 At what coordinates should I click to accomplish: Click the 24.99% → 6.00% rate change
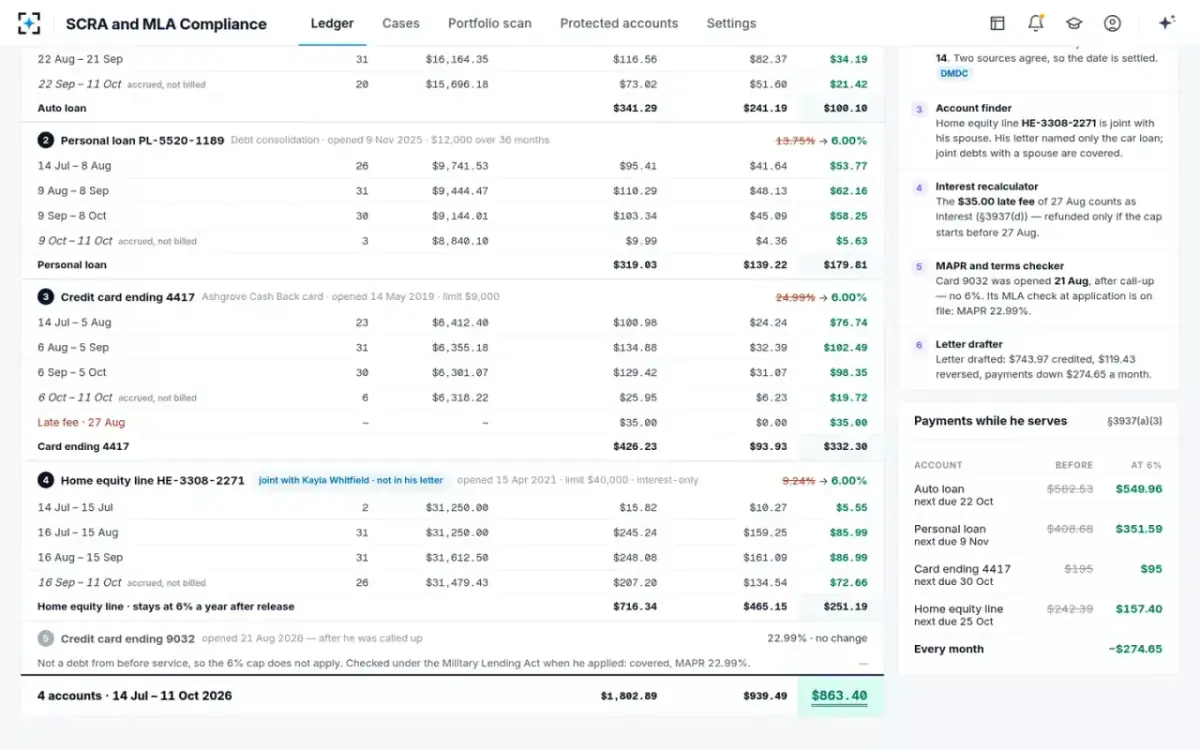pos(821,297)
